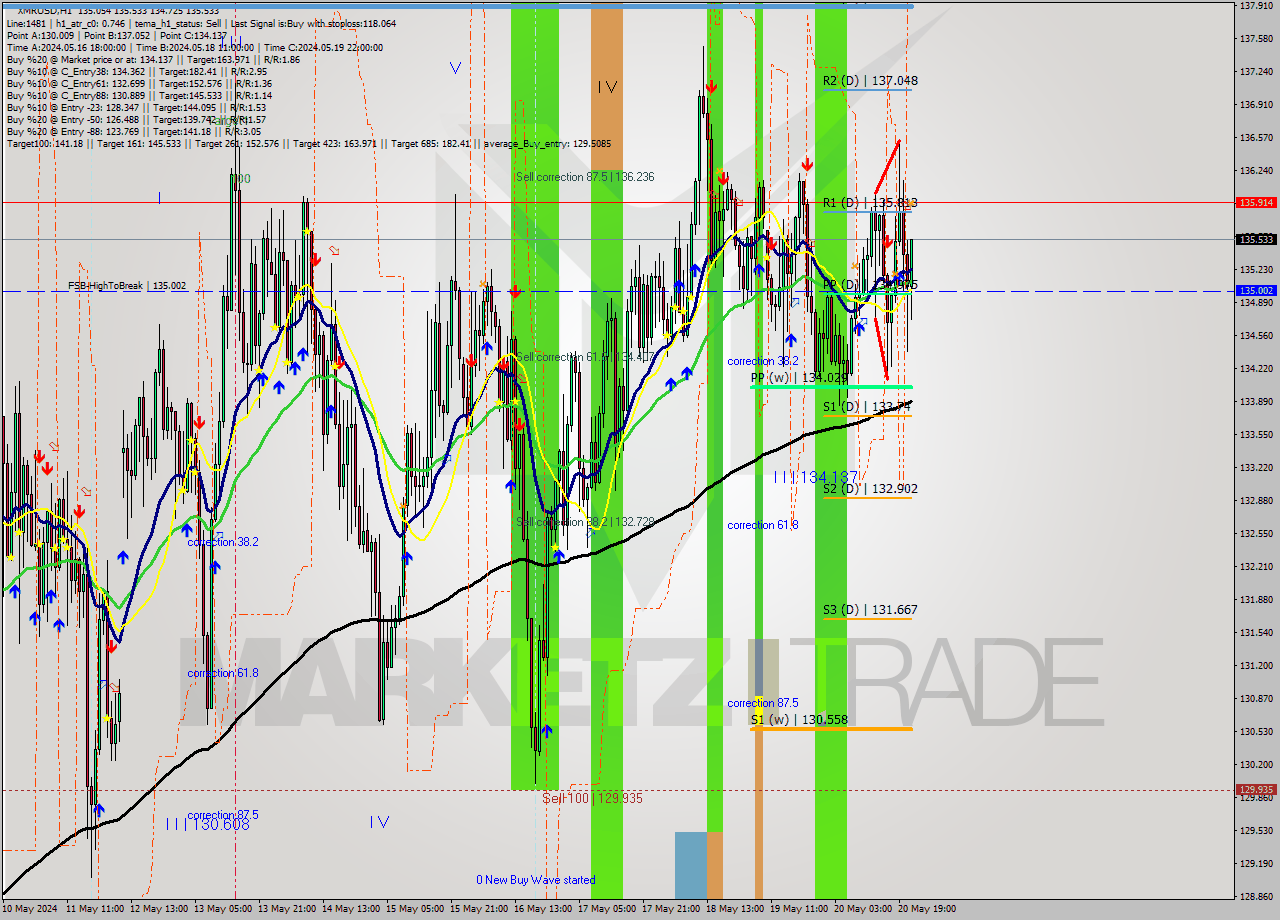
Task: Click the black 135.533 current price tag
Action: pyautogui.click(x=1256, y=239)
